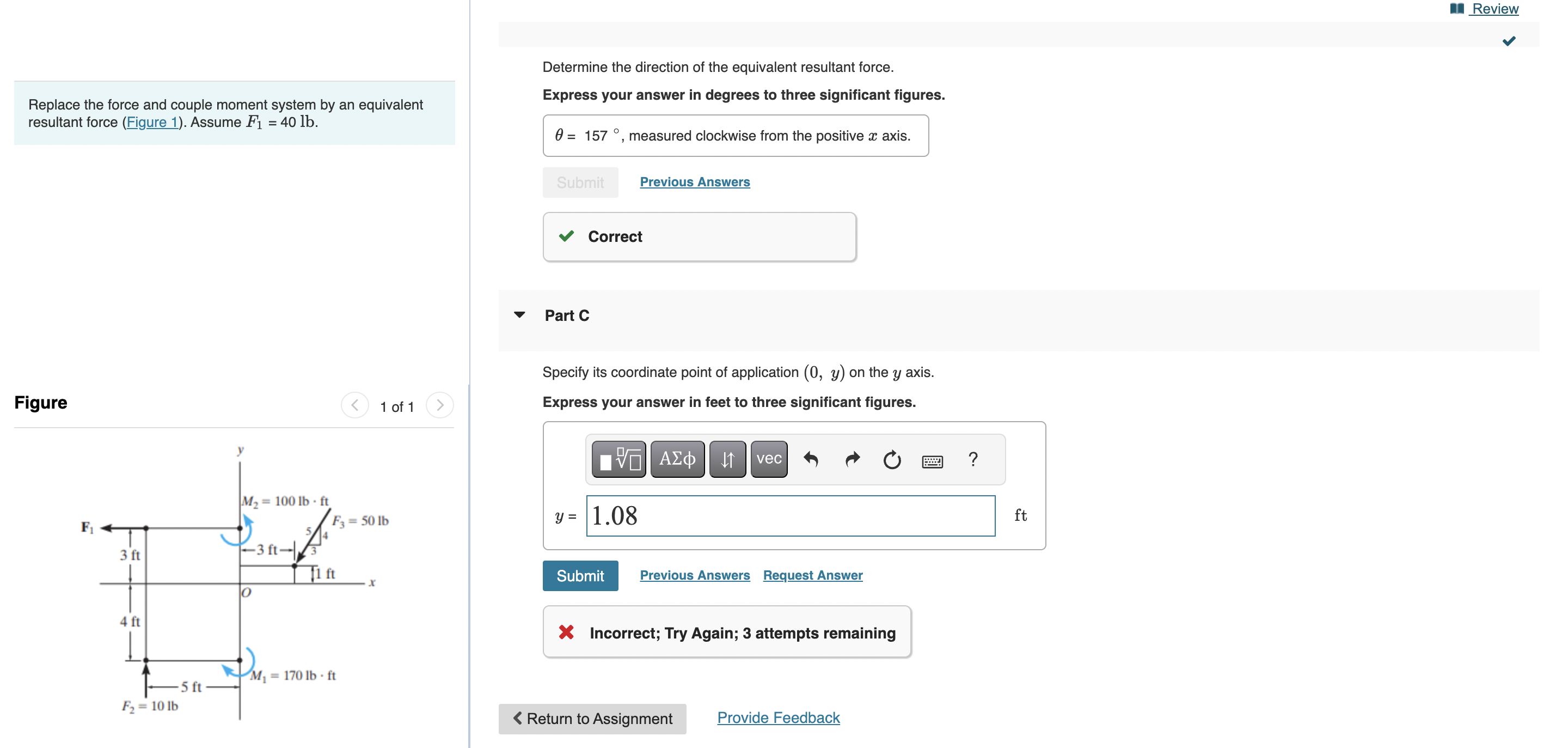Open the math templates fraction/root tool

(618, 459)
